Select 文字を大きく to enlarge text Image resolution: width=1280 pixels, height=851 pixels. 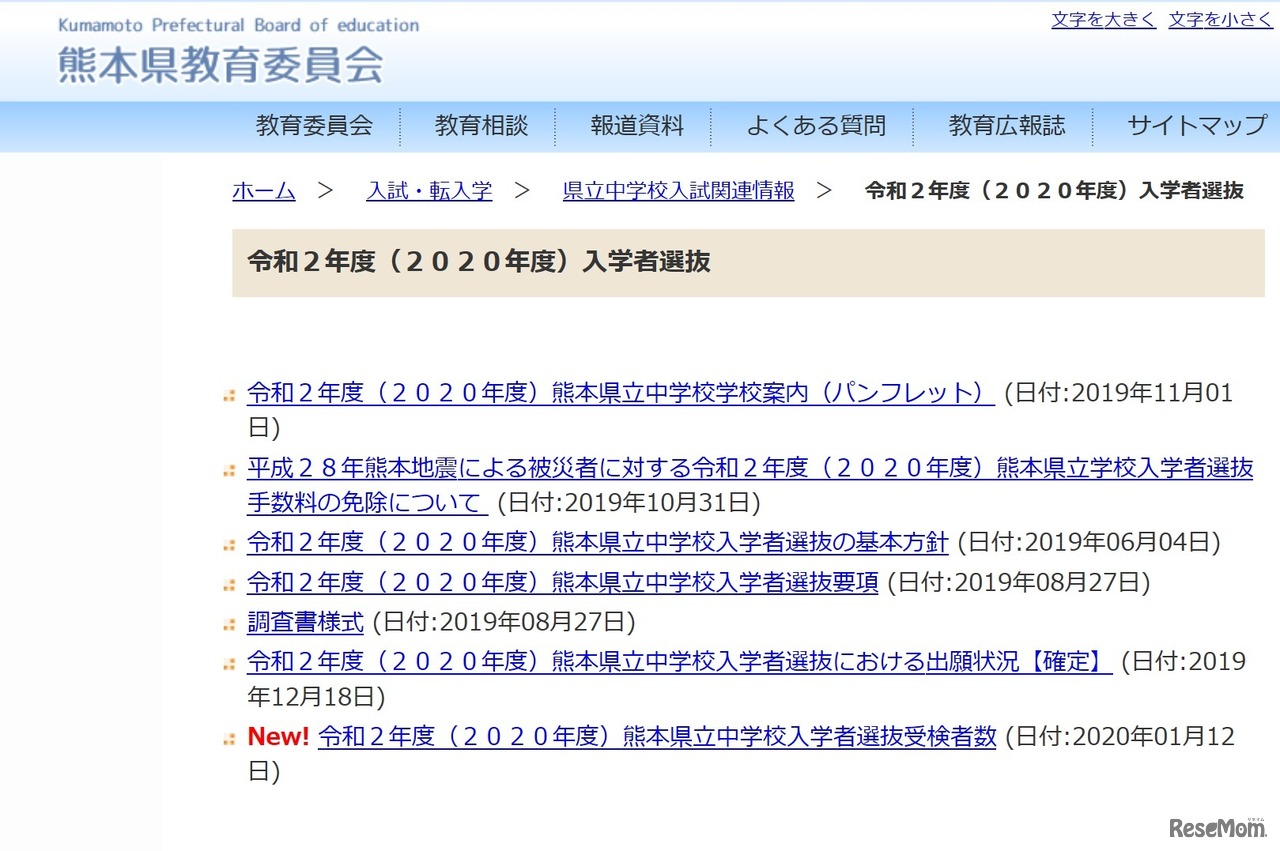click(1102, 18)
